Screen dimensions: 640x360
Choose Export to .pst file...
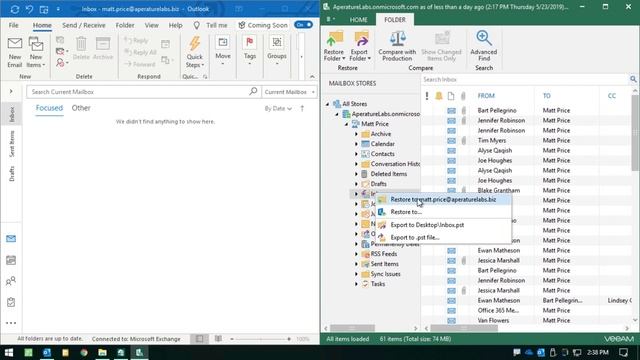443,238
